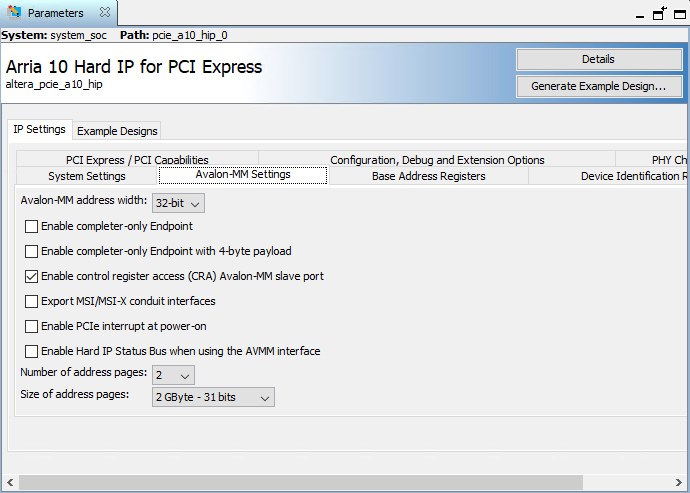
Task: Select the Avalon-MM Settings tab
Action: [243, 175]
